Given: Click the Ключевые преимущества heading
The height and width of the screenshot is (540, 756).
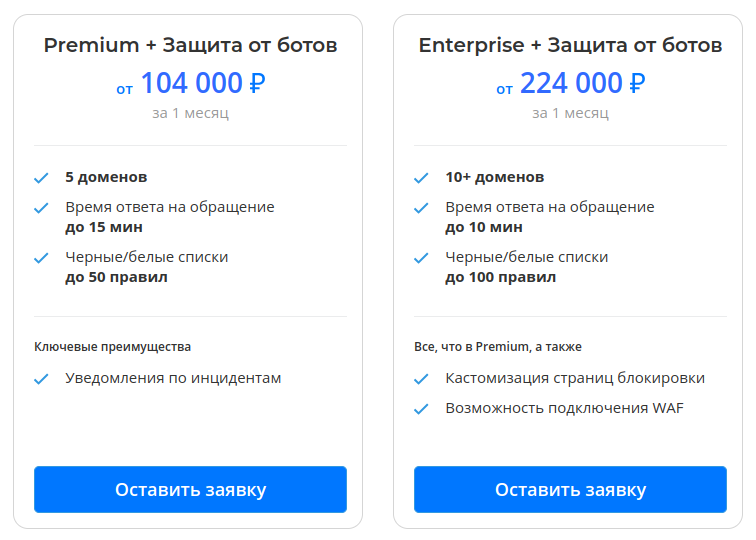Looking at the screenshot, I should coord(112,347).
